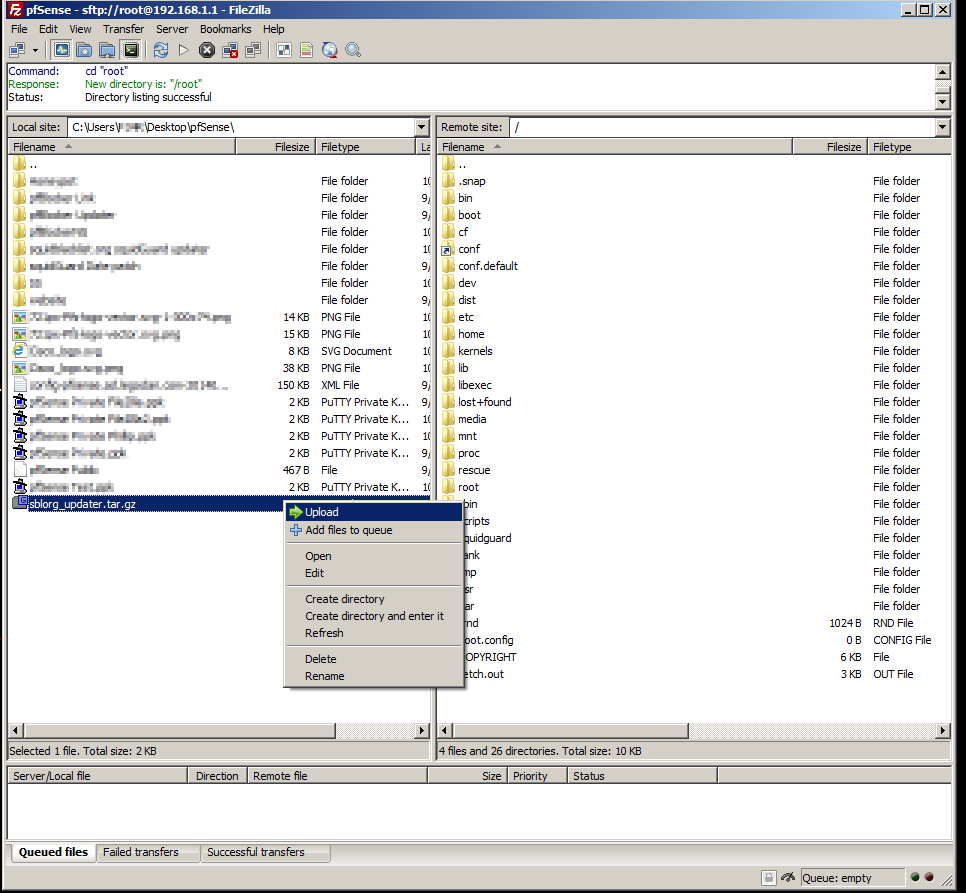The image size is (966, 893).
Task: Click the remote boot folder icon
Action: pos(448,215)
